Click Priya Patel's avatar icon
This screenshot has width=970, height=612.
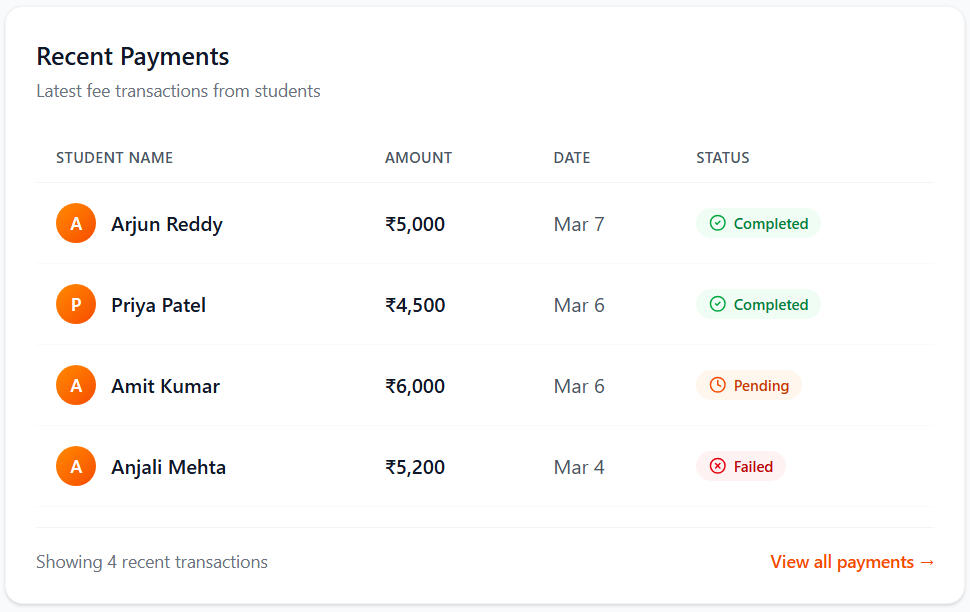76,304
